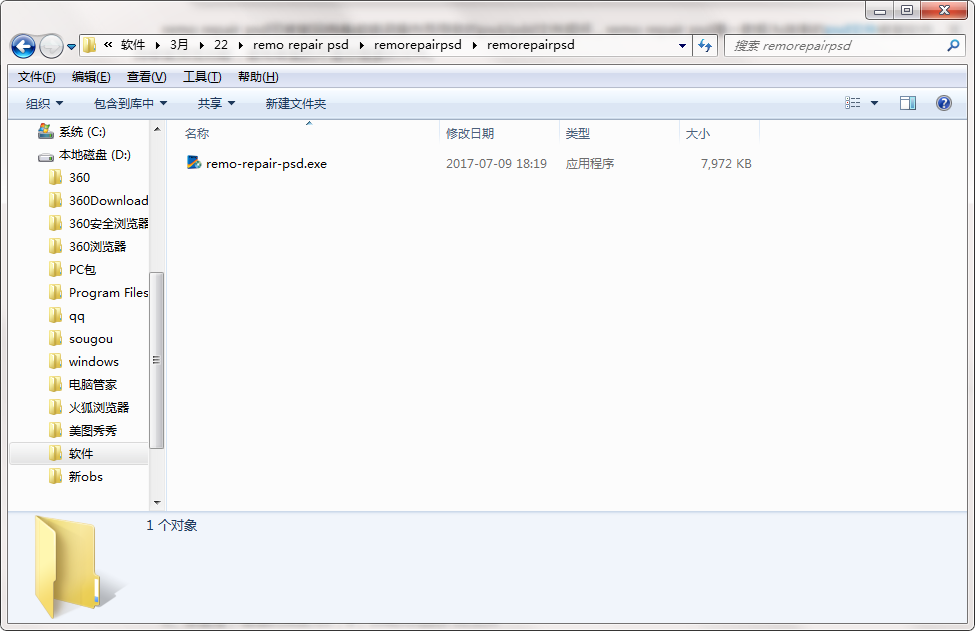Click the navigation pane scrollbar thumb
This screenshot has height=631, width=975.
pyautogui.click(x=157, y=360)
